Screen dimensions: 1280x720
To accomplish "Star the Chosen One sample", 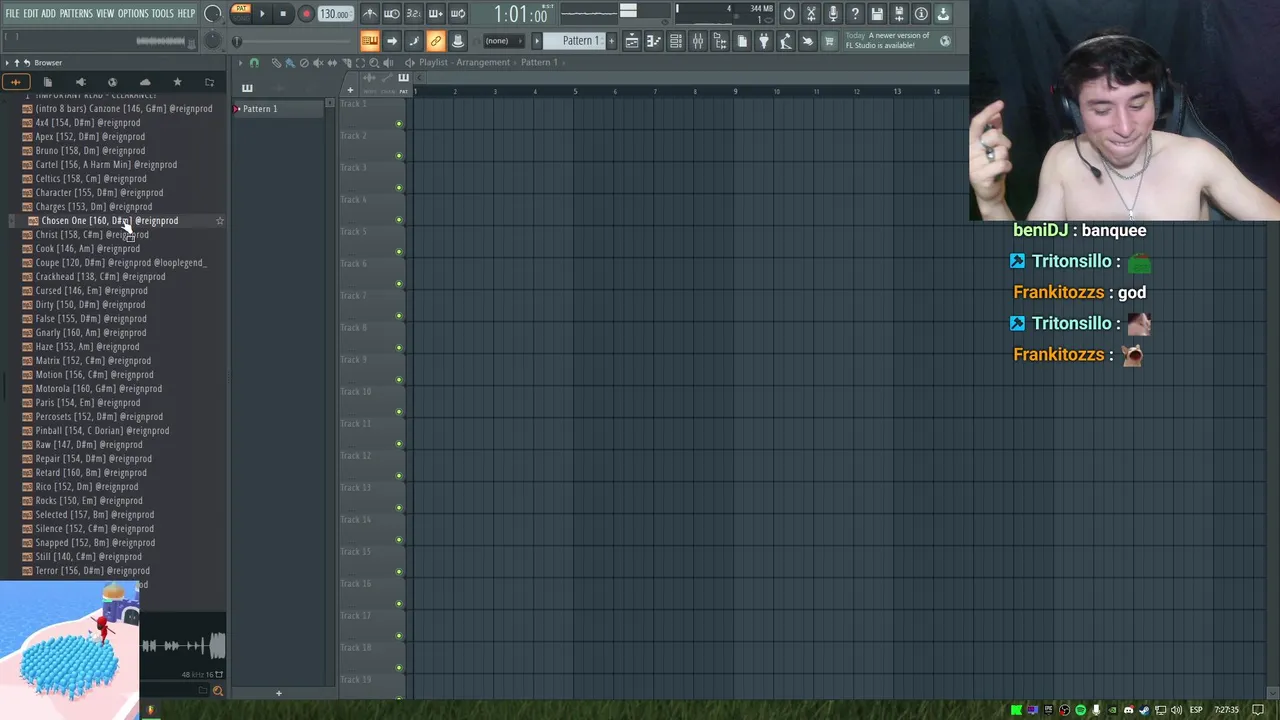I will tap(220, 221).
